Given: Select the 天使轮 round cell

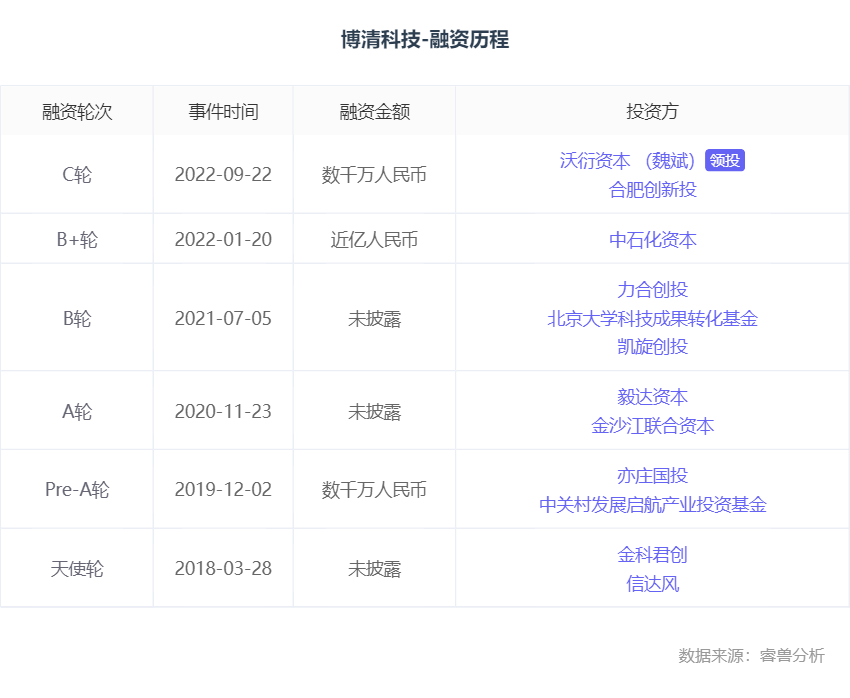Looking at the screenshot, I should [x=77, y=569].
